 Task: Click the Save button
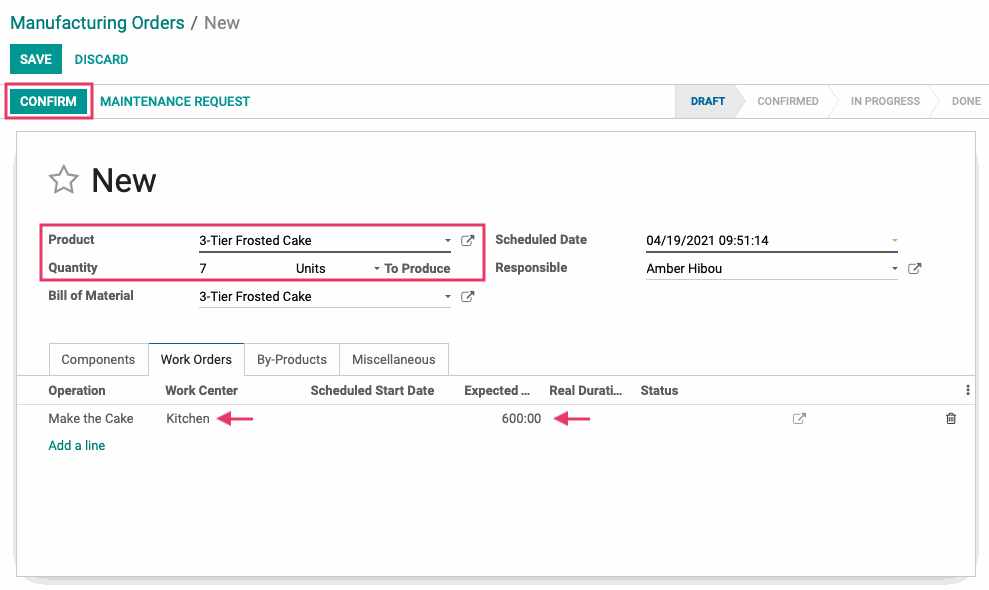[36, 59]
